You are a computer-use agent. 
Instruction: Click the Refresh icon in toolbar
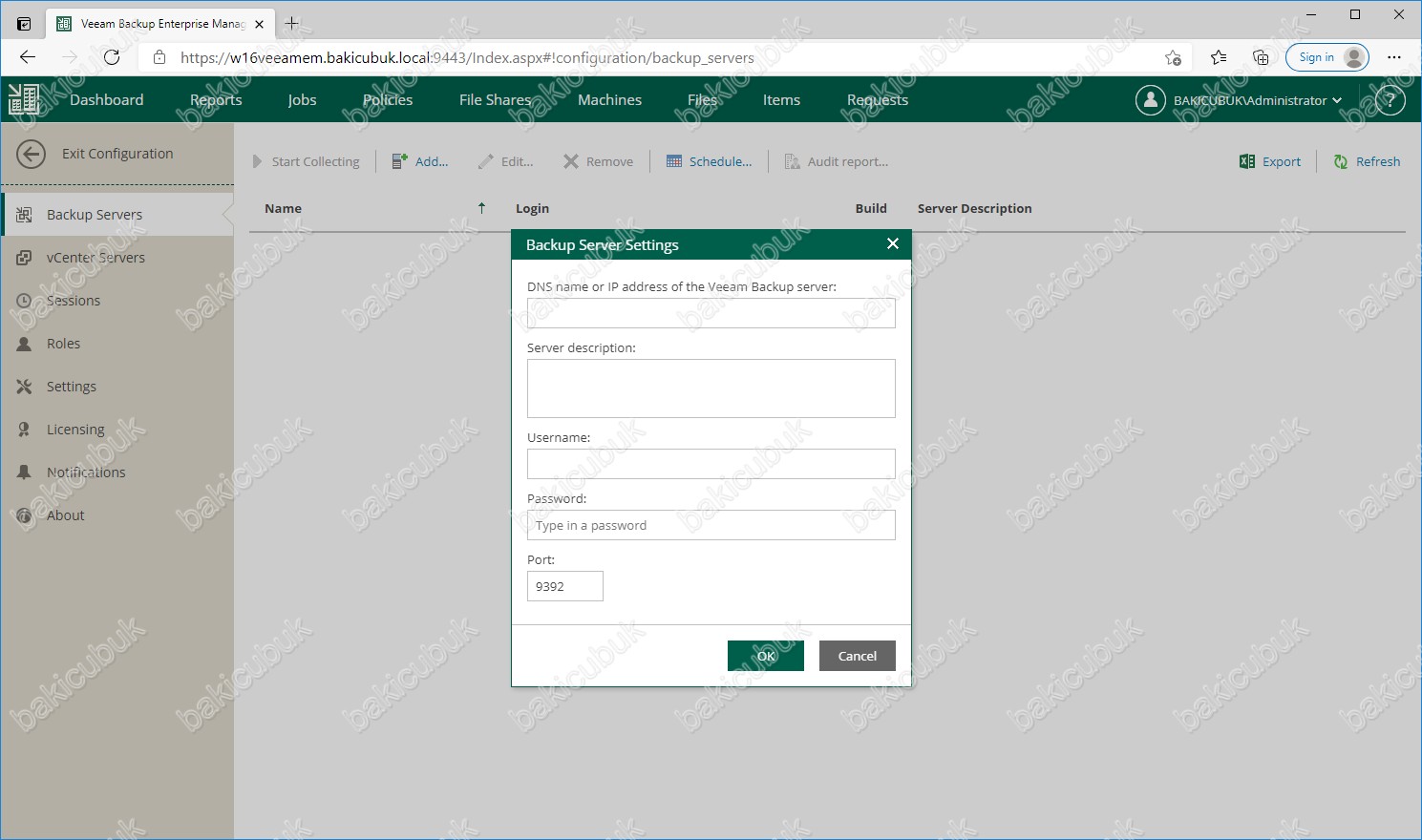(x=1341, y=162)
